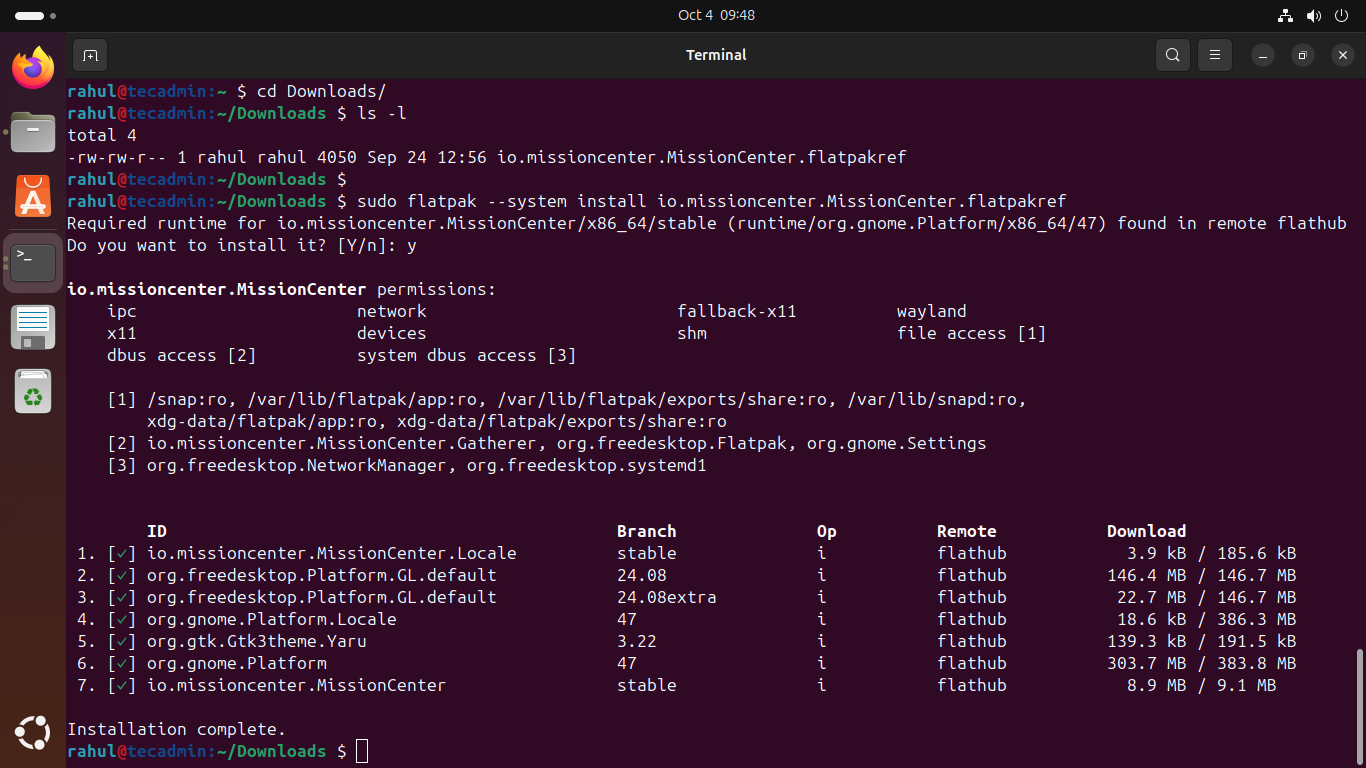Select the Terminal icon in the dock
The image size is (1366, 768).
tap(33, 262)
